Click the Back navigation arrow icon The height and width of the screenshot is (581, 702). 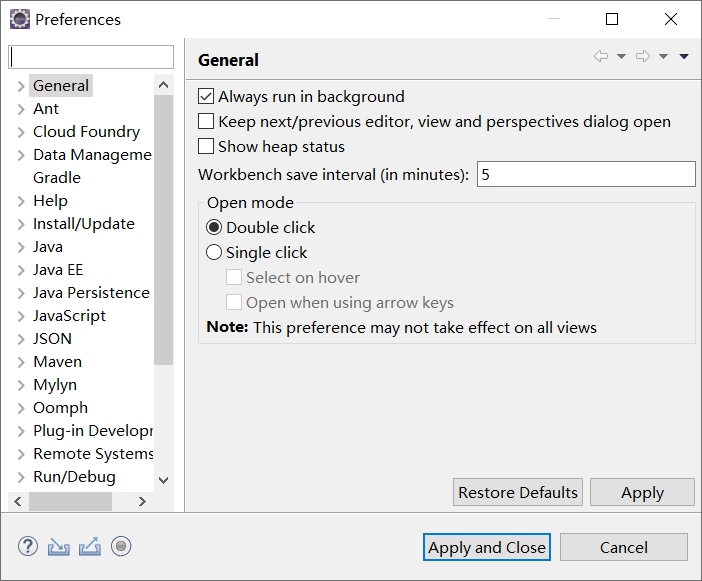[x=601, y=56]
